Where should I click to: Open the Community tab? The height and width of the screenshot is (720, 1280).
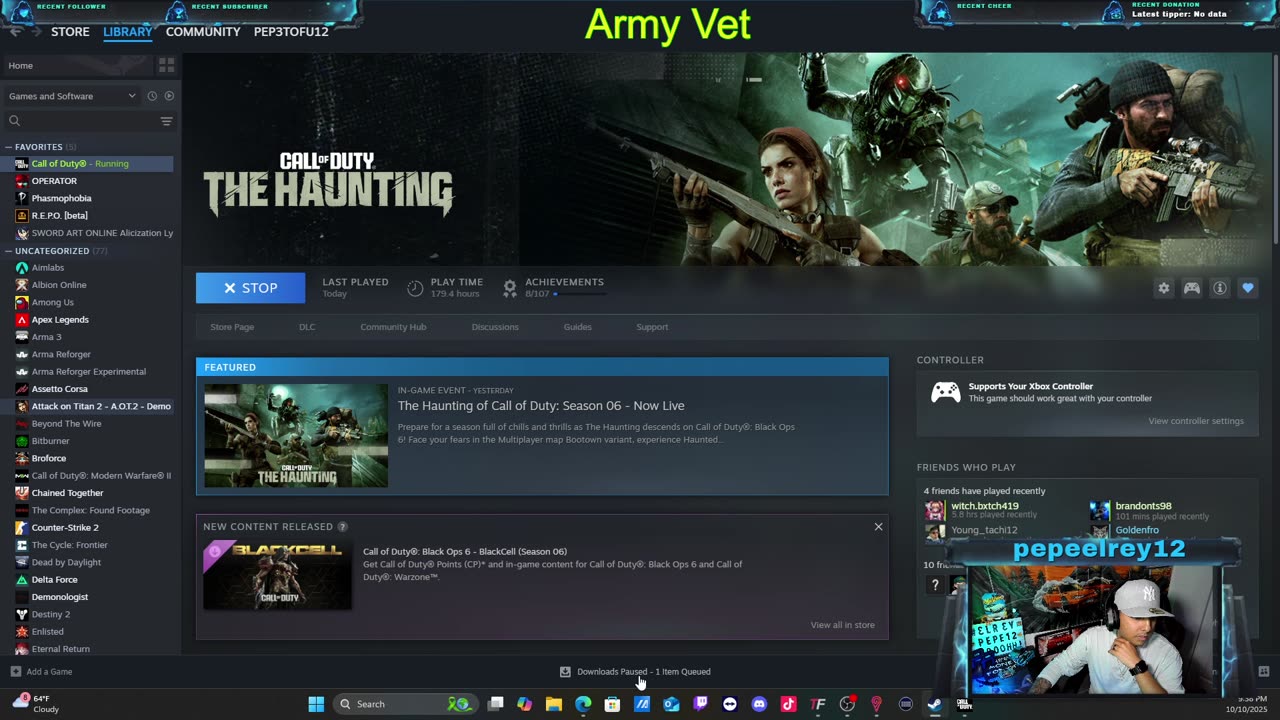(203, 32)
